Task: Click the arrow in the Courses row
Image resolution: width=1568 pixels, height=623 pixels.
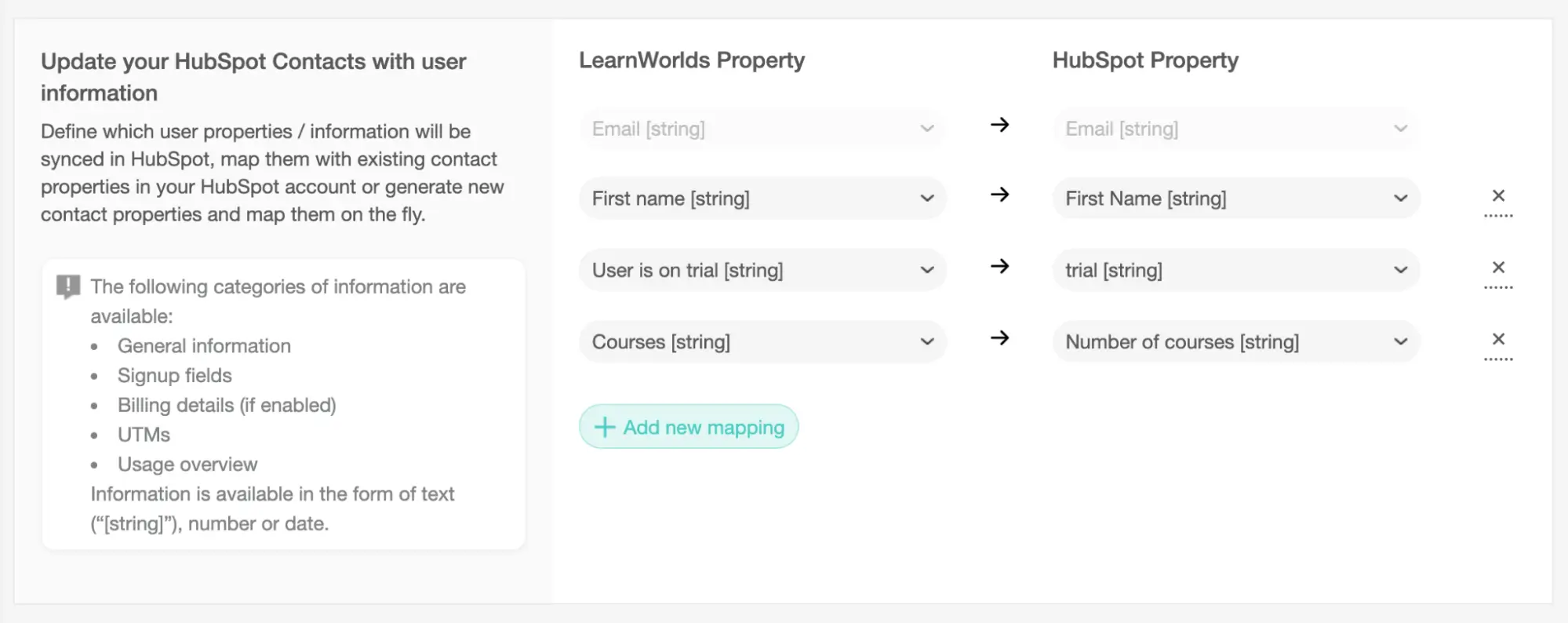Action: (999, 338)
